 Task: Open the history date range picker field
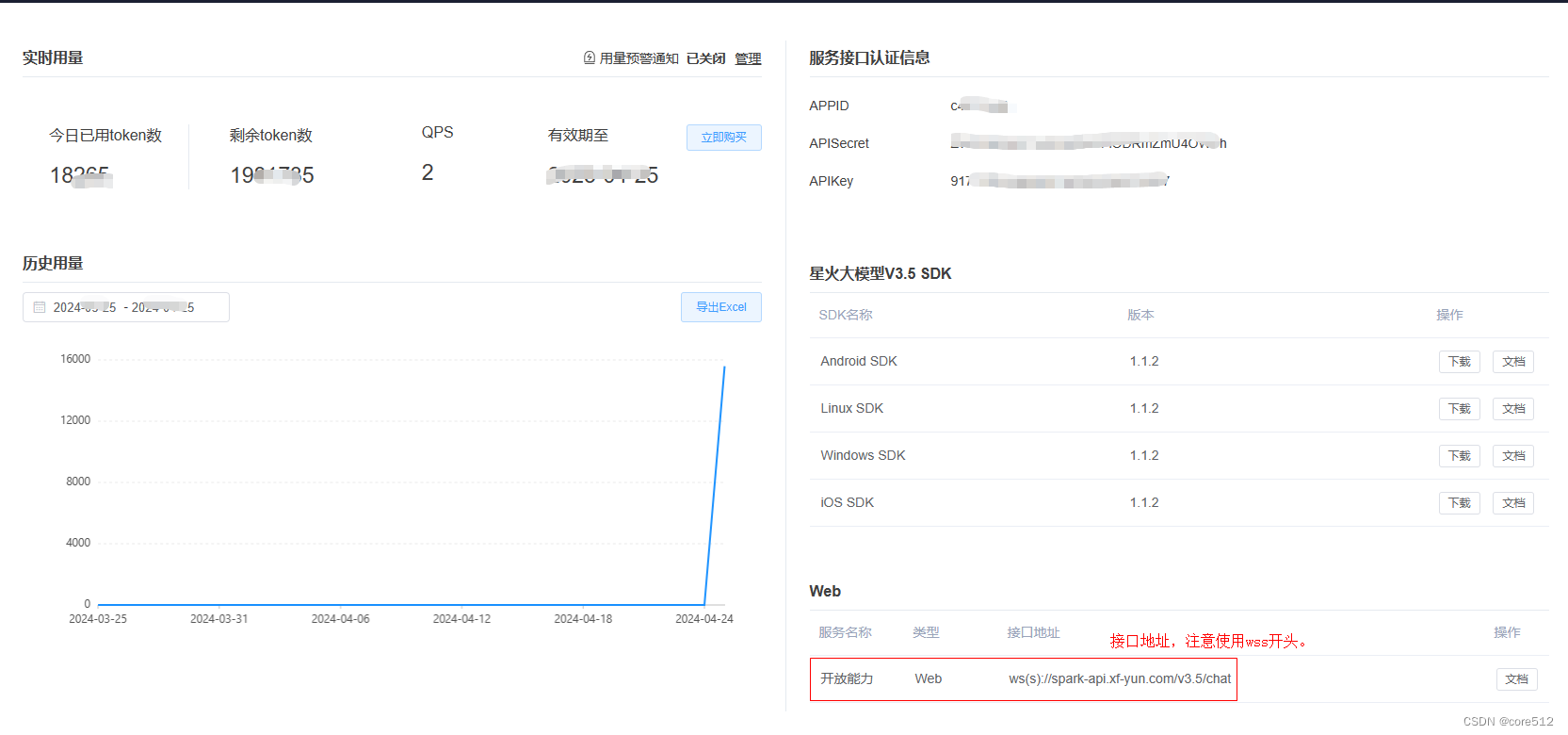click(126, 307)
